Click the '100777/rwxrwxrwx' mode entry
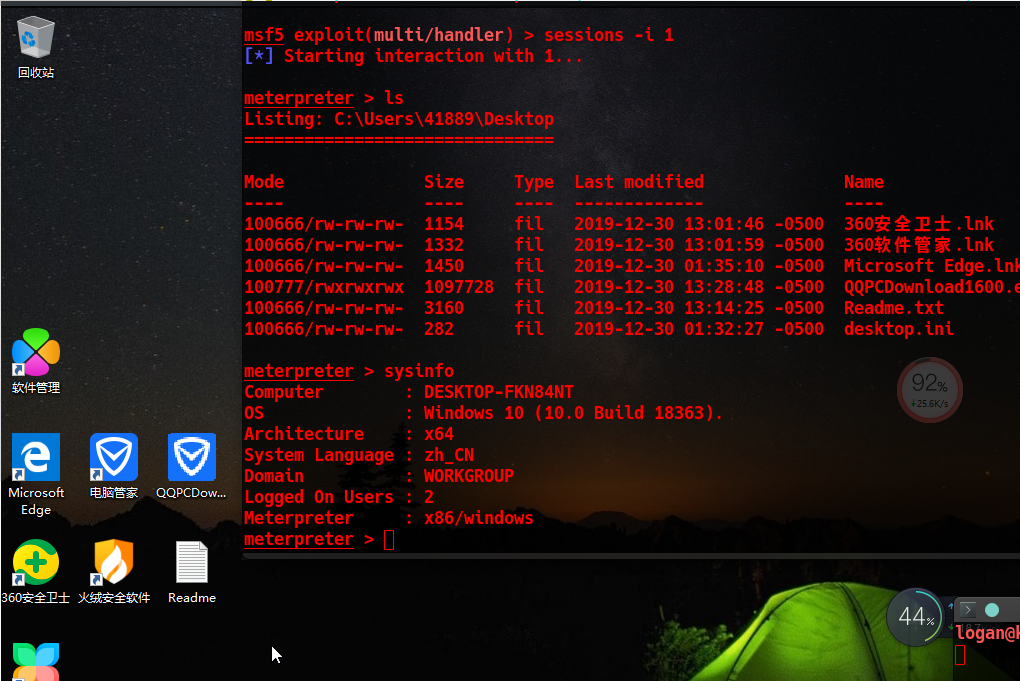 [x=324, y=287]
